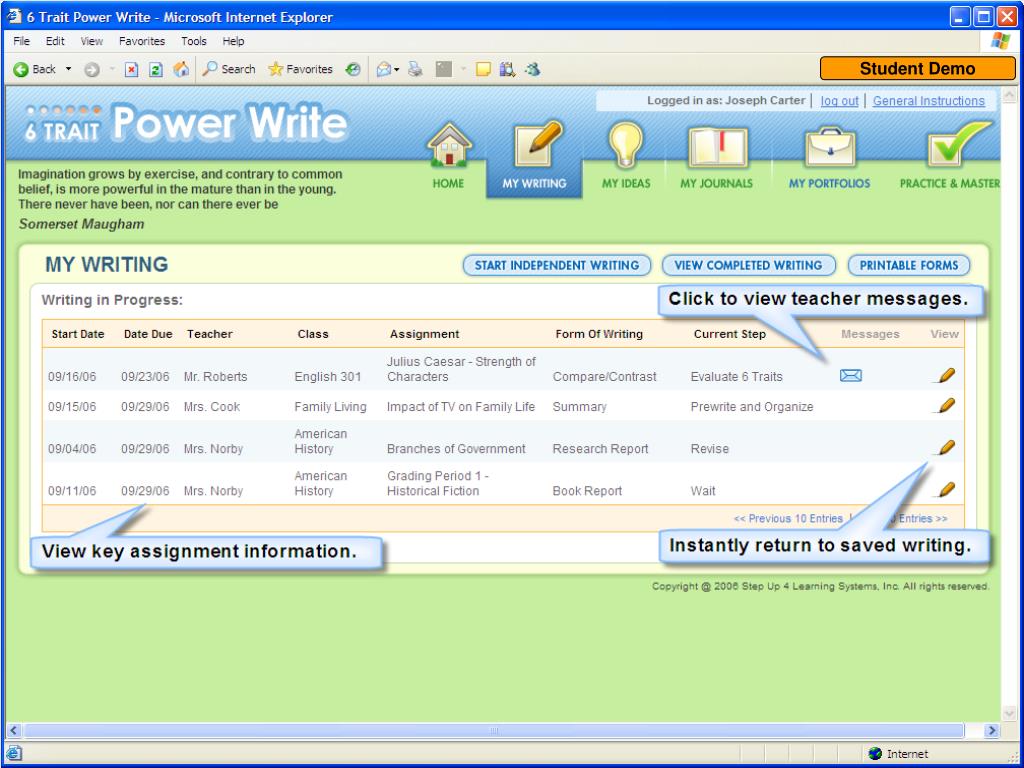Expand the Back button history dropdown
Image resolution: width=1024 pixels, height=768 pixels.
(x=68, y=69)
